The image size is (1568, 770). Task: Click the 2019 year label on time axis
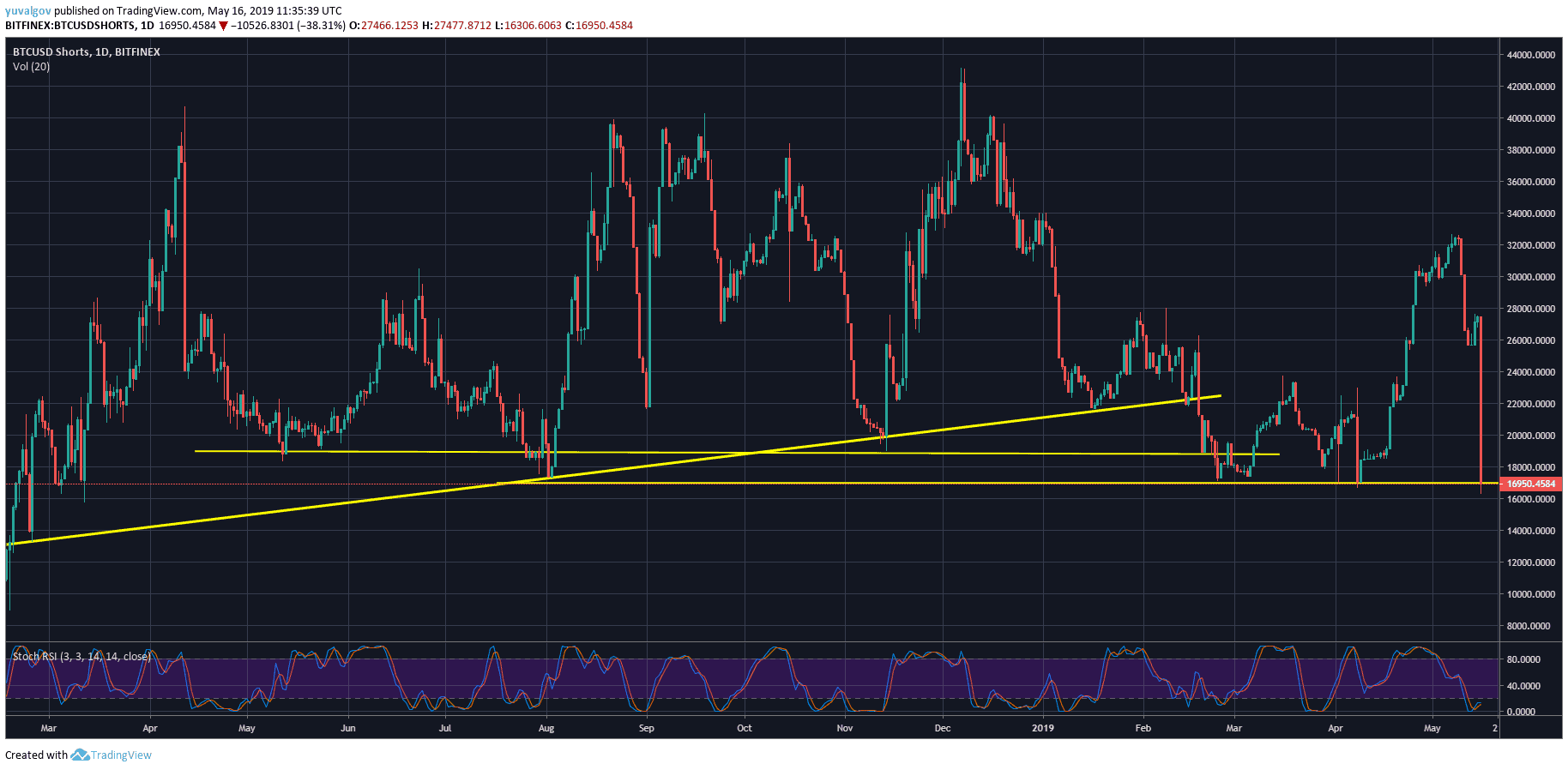pyautogui.click(x=1043, y=728)
